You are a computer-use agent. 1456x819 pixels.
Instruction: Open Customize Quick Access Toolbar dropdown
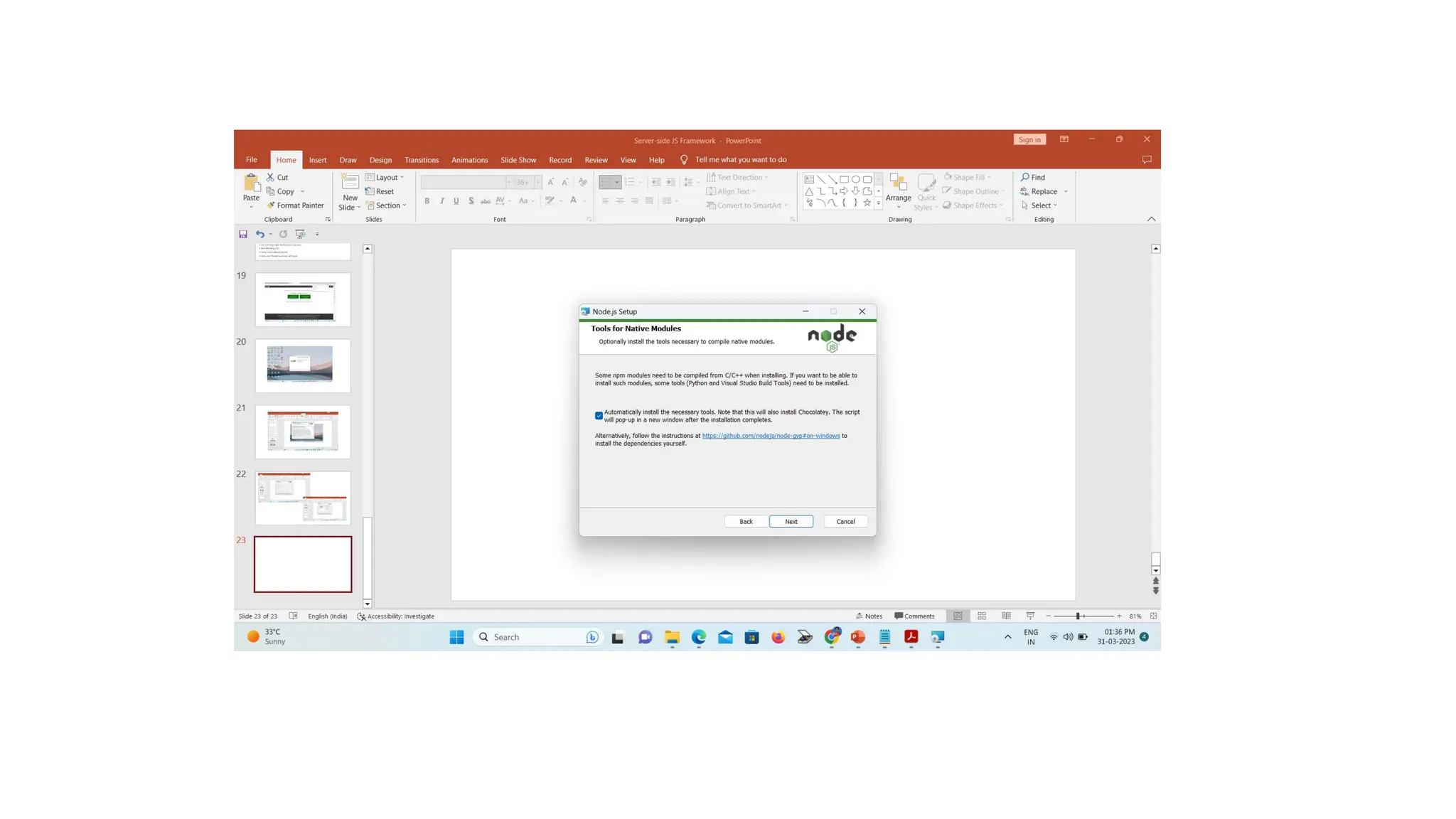click(x=317, y=234)
